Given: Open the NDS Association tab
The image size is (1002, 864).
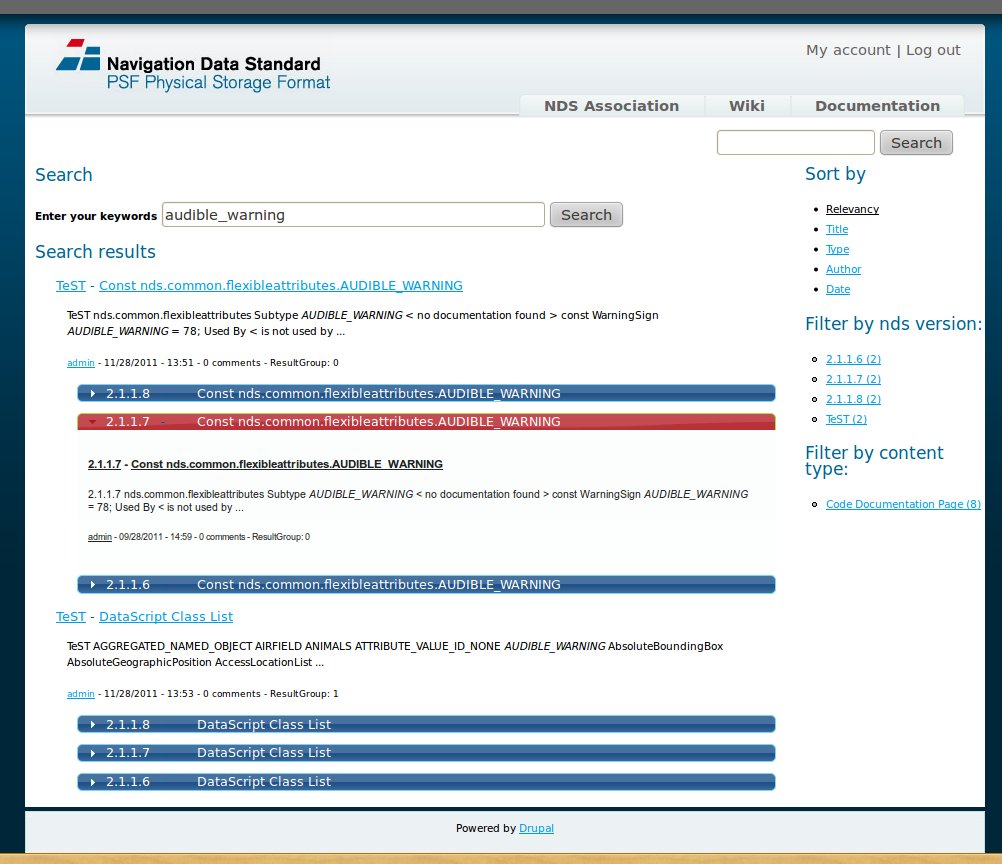Looking at the screenshot, I should (x=611, y=106).
